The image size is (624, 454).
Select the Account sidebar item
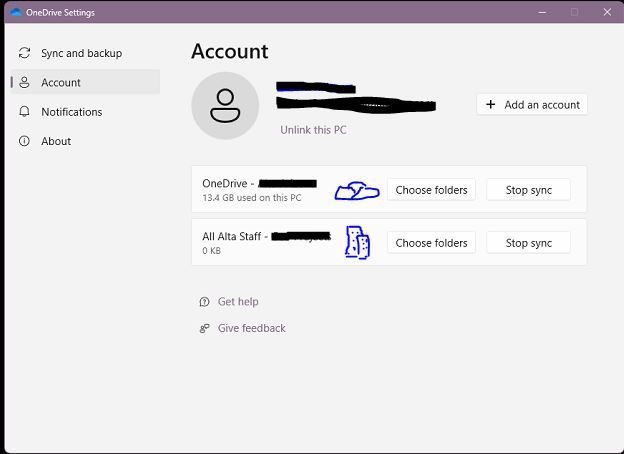click(85, 82)
